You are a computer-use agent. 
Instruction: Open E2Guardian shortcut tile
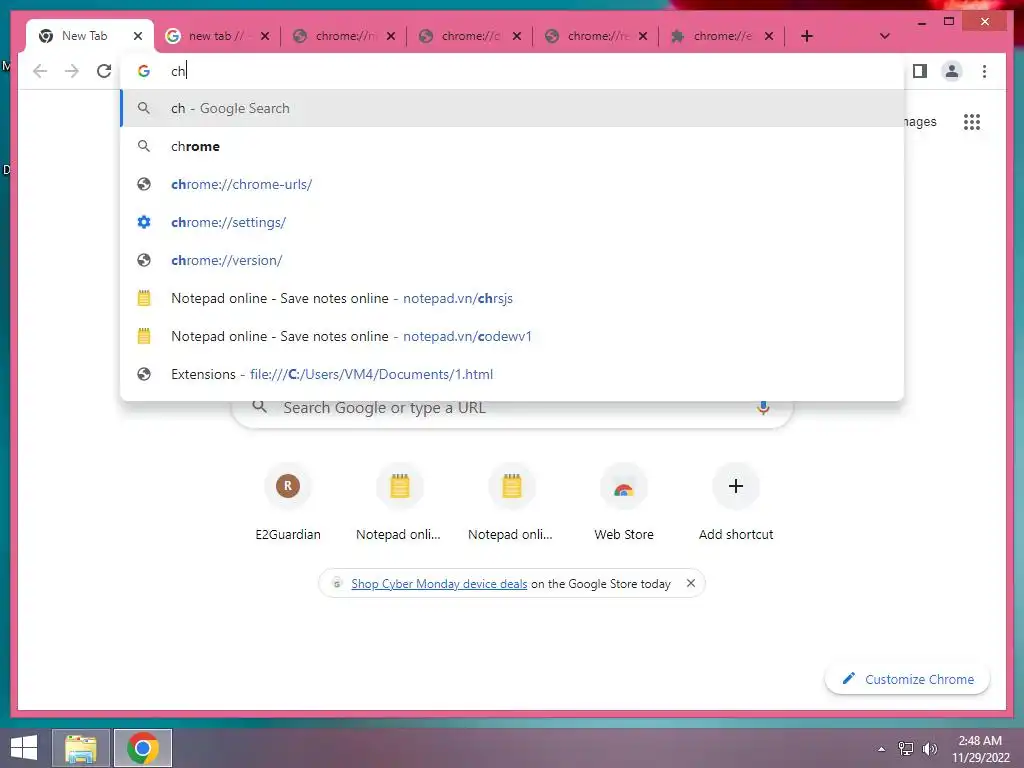288,503
